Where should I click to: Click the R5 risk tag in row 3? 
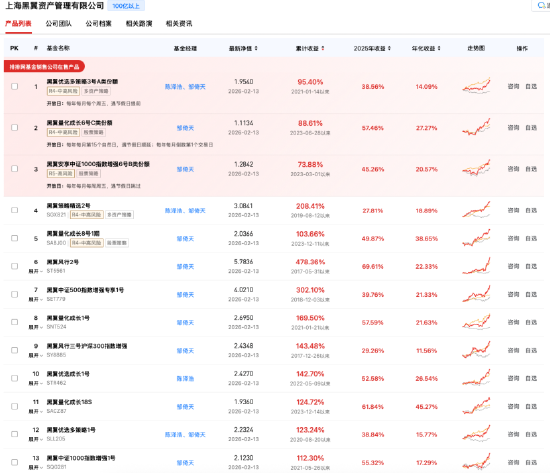(x=61, y=173)
